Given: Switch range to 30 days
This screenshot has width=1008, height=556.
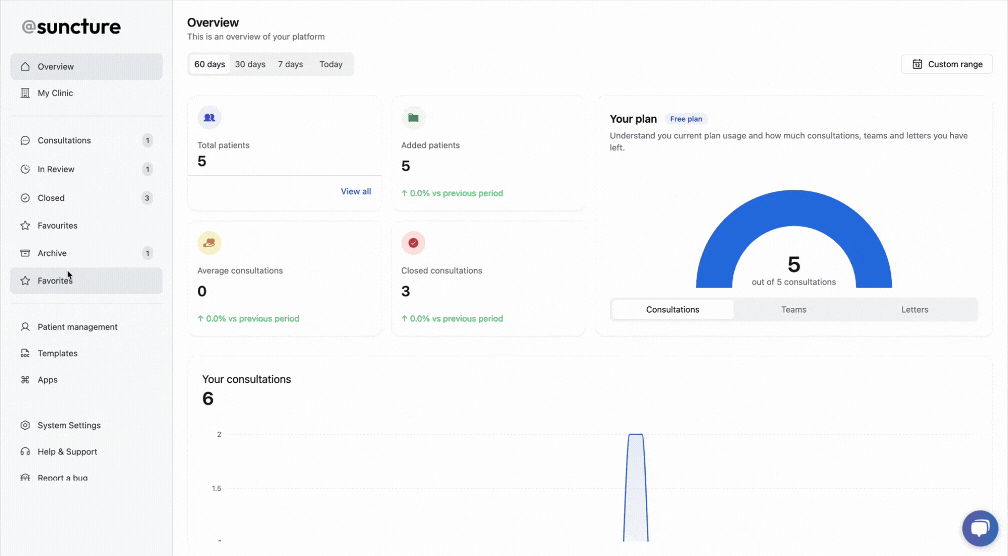Looking at the screenshot, I should pos(250,64).
